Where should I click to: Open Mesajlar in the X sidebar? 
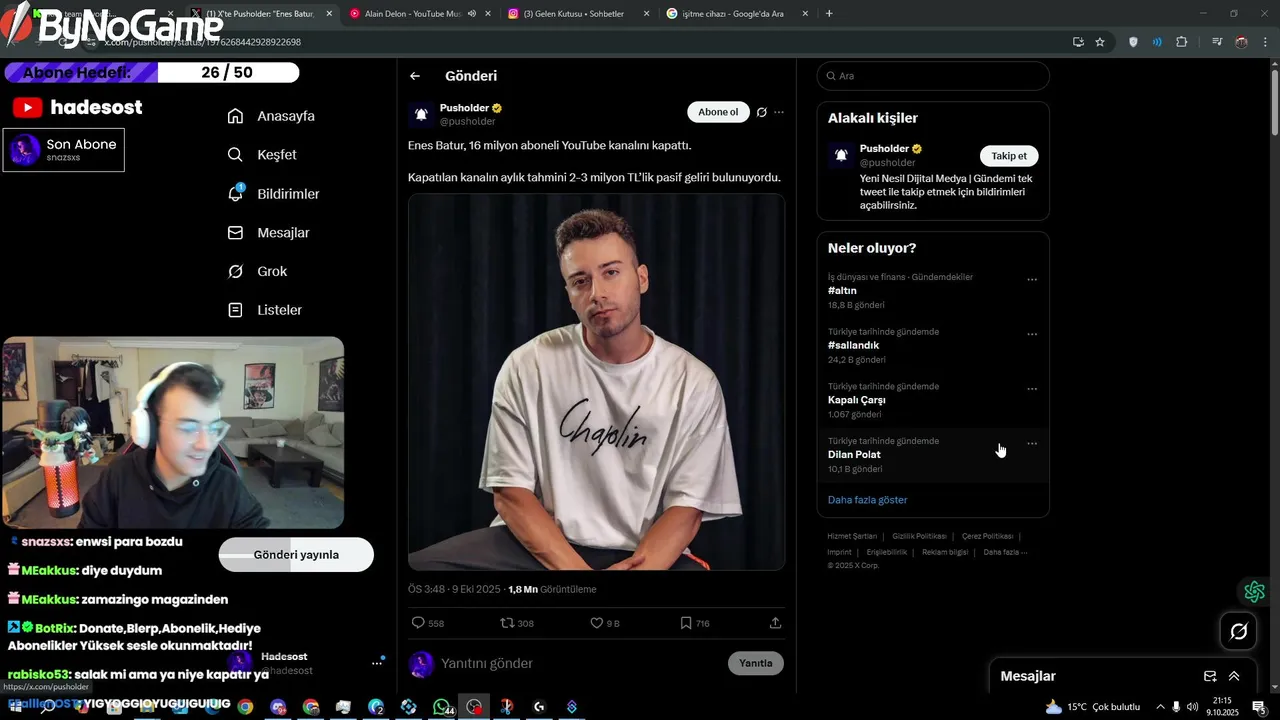click(x=268, y=233)
